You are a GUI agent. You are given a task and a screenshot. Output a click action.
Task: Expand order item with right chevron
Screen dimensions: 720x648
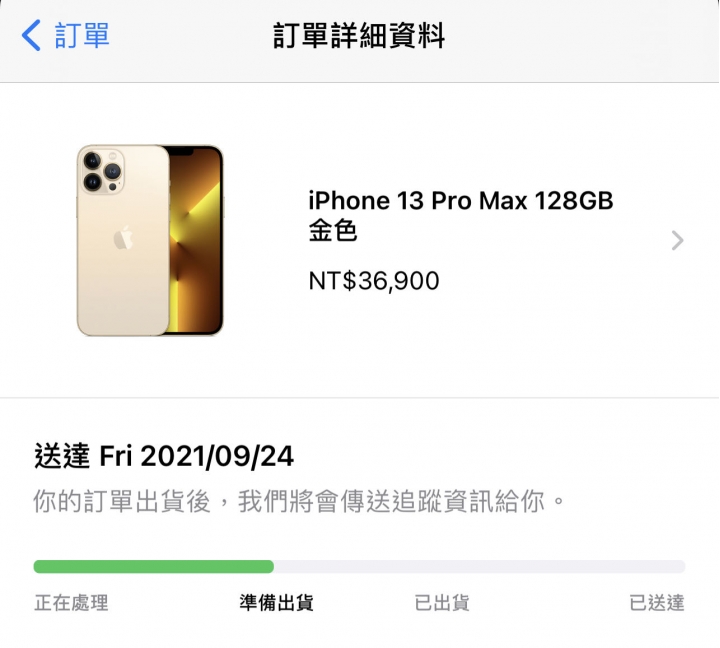point(677,240)
